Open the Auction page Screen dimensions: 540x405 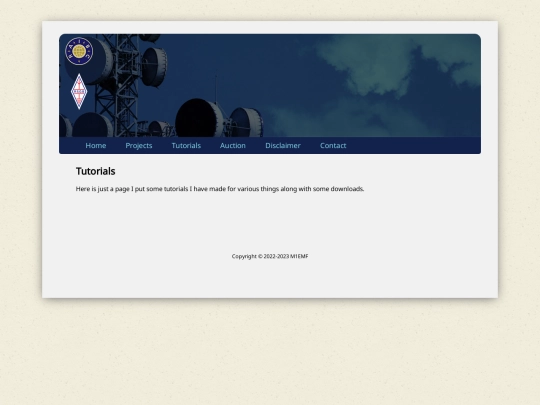click(x=233, y=145)
